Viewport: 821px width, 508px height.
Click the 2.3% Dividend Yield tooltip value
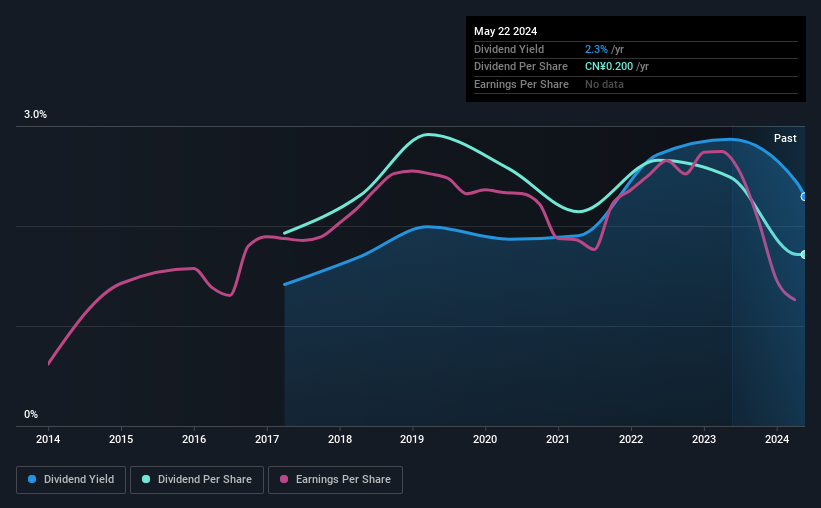pyautogui.click(x=596, y=49)
